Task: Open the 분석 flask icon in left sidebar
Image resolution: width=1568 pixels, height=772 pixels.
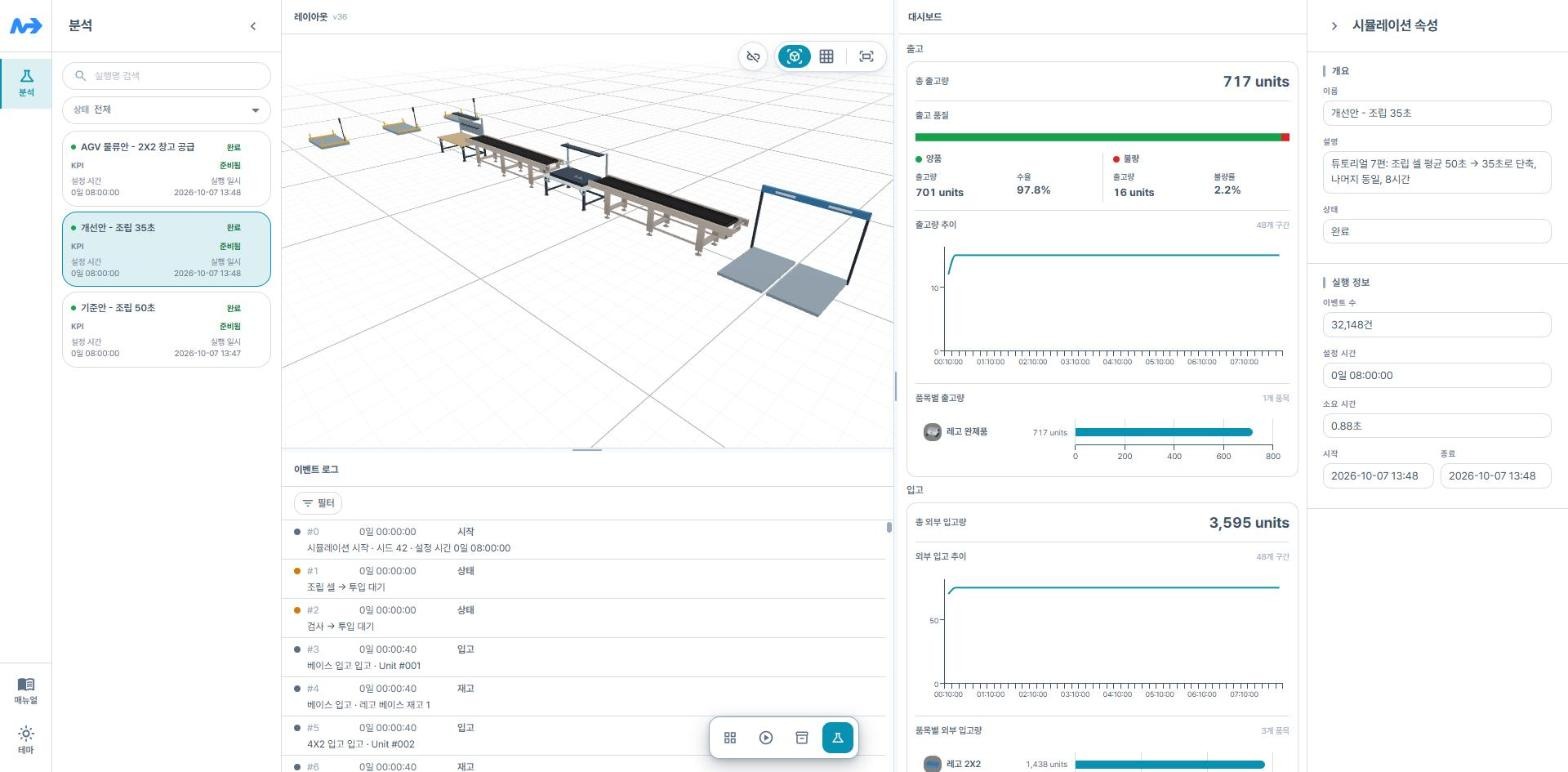Action: [x=26, y=83]
